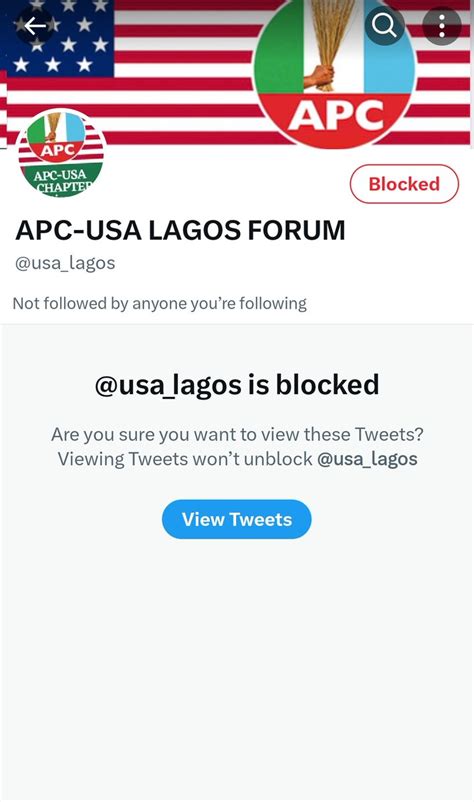474x802 pixels.
Task: Open search with the magnifier icon
Action: pos(384,25)
